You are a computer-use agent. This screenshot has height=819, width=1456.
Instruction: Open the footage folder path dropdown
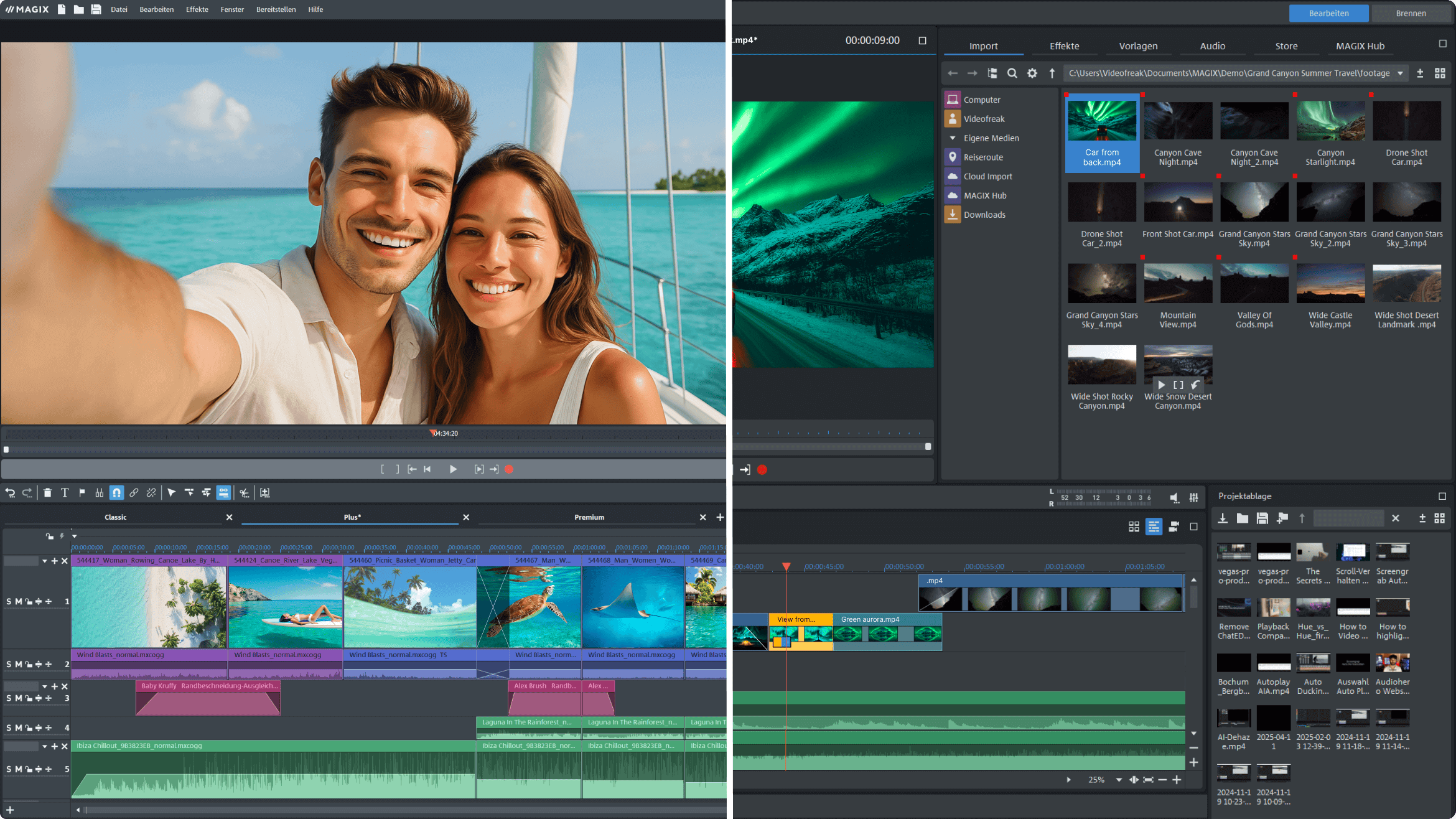coord(1400,73)
